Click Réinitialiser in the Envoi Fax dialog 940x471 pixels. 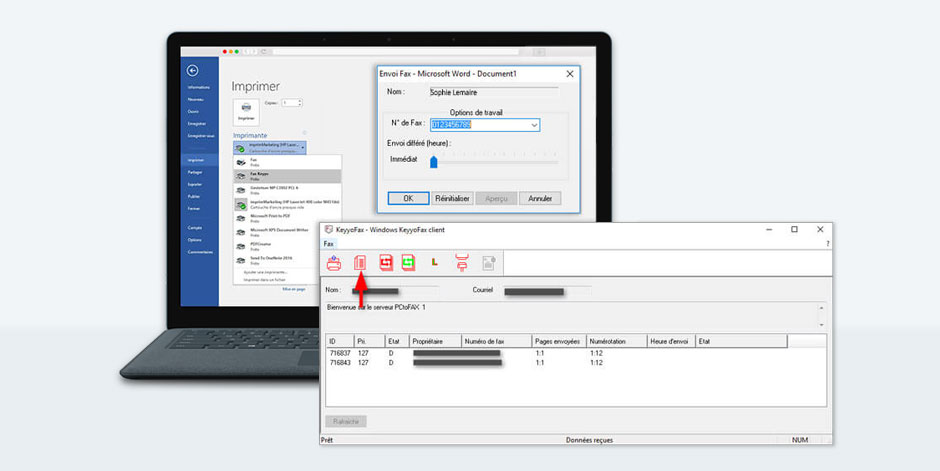[x=453, y=198]
